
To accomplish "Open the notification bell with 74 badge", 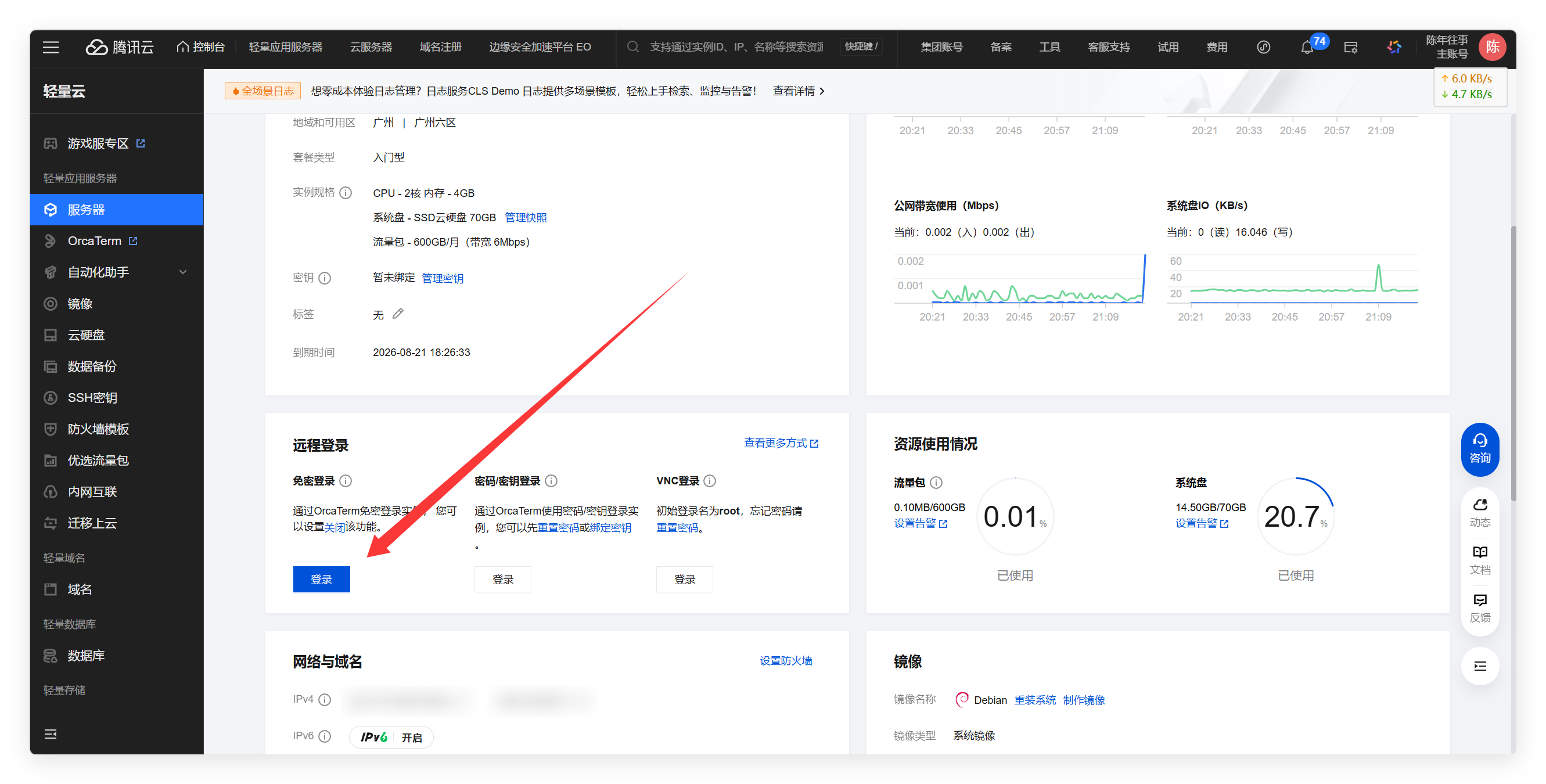I will point(1307,47).
